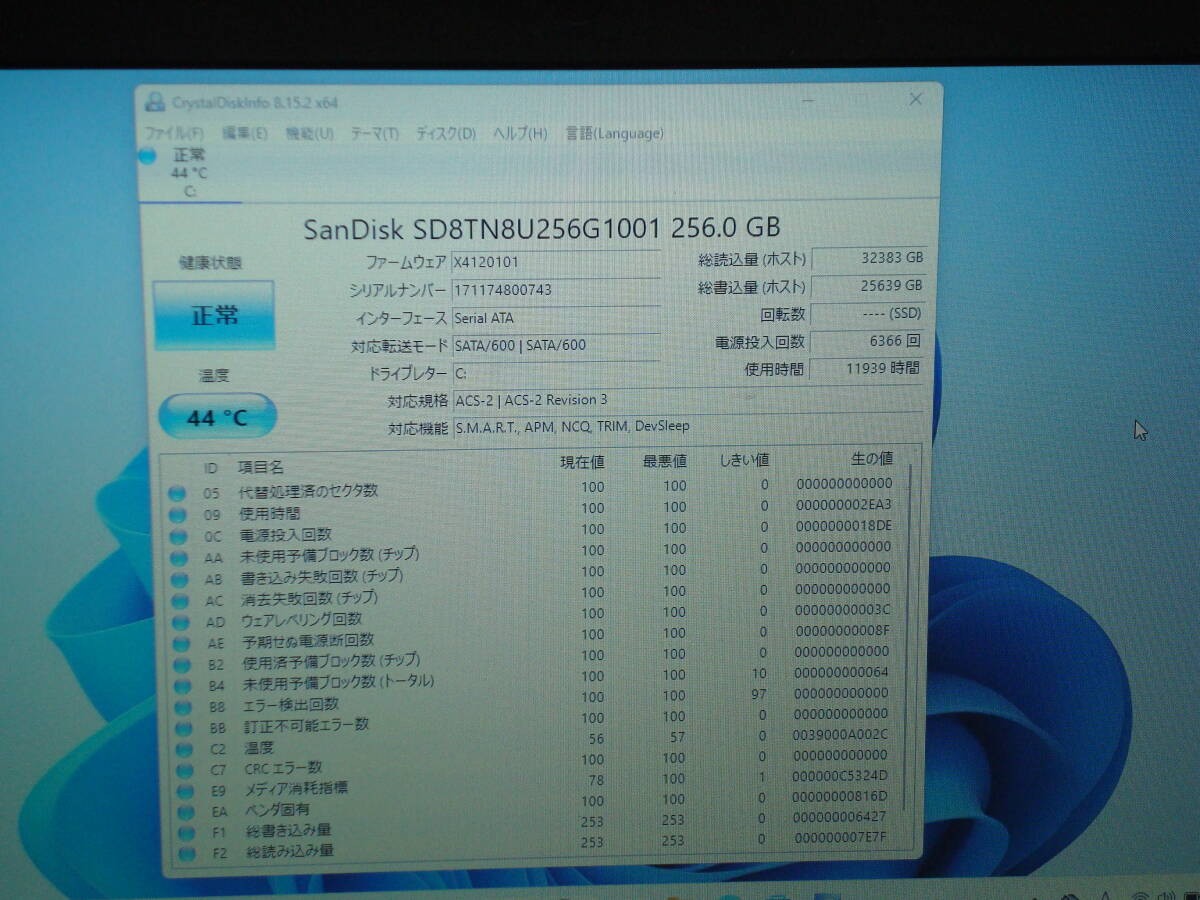The height and width of the screenshot is (900, 1200).
Task: Click status circle for ID 0C 電源投入回数
Action: point(177,536)
